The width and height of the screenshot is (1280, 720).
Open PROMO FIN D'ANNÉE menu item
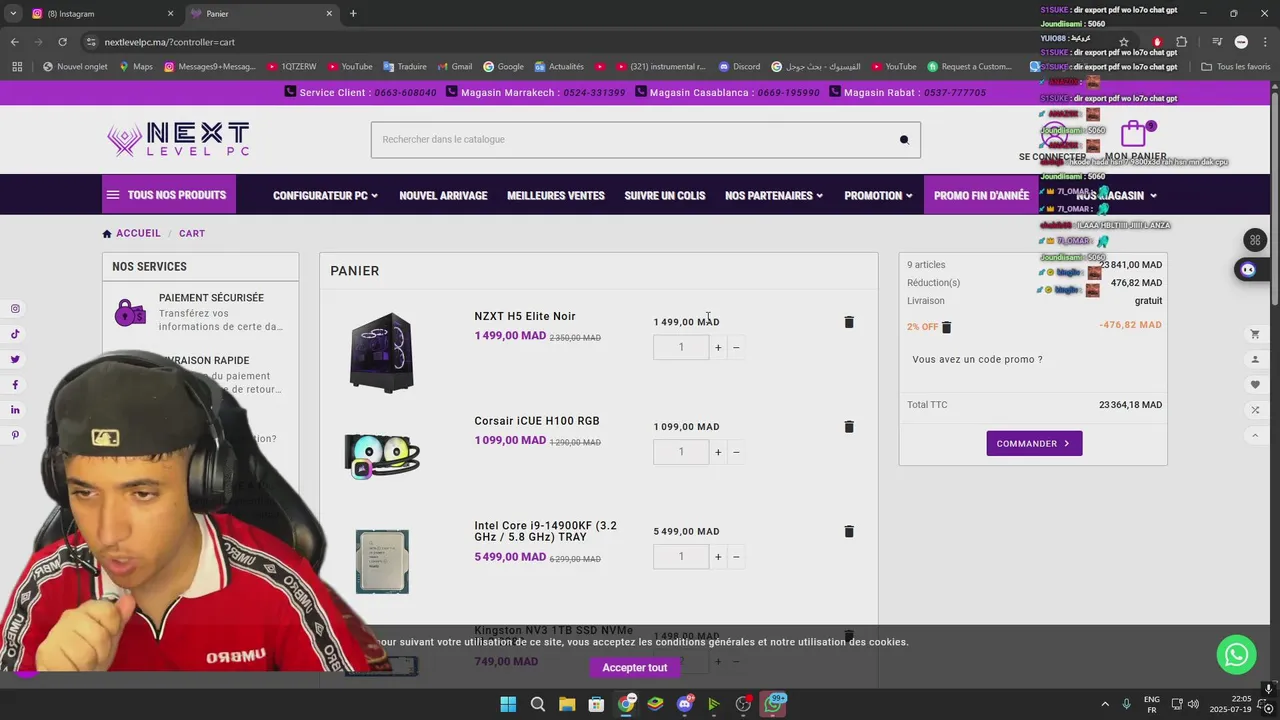coord(981,196)
